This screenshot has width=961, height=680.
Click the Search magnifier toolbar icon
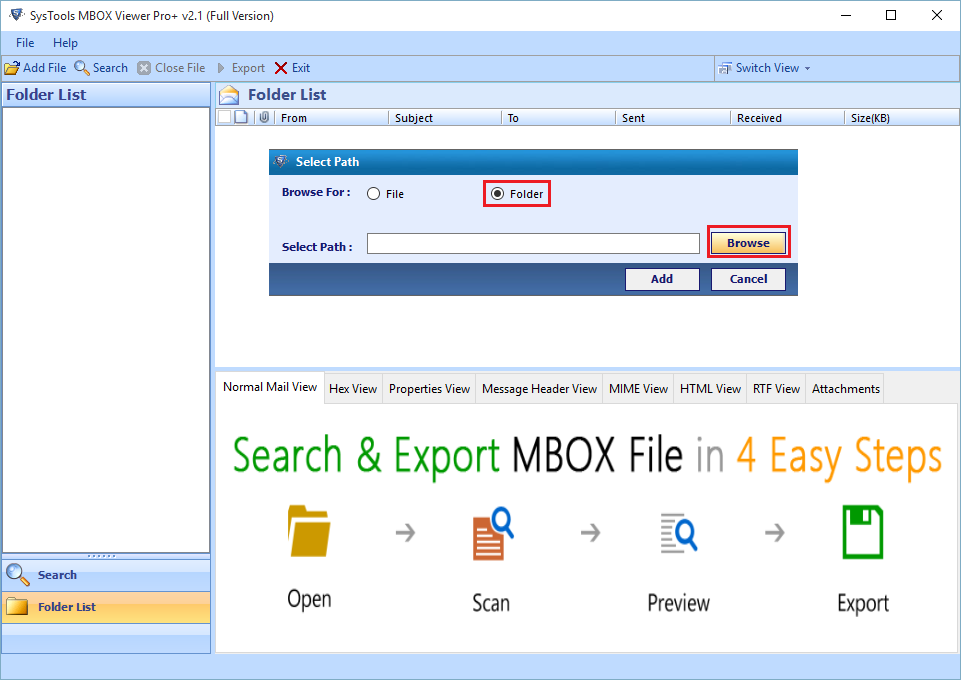click(82, 68)
